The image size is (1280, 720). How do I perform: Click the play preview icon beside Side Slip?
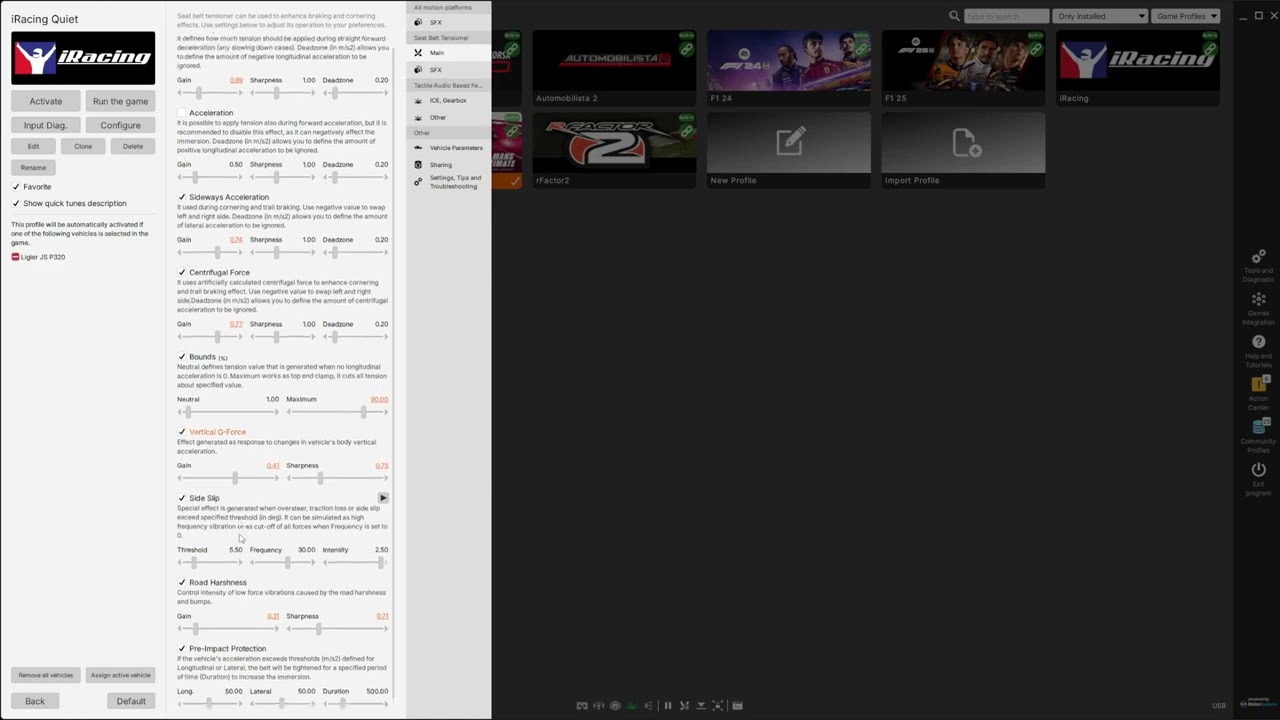pyautogui.click(x=383, y=498)
